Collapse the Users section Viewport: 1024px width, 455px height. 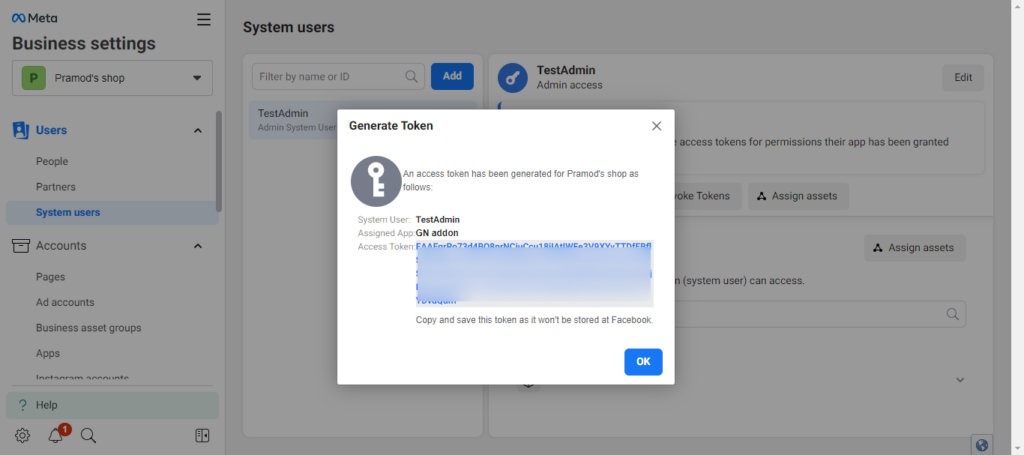point(197,130)
